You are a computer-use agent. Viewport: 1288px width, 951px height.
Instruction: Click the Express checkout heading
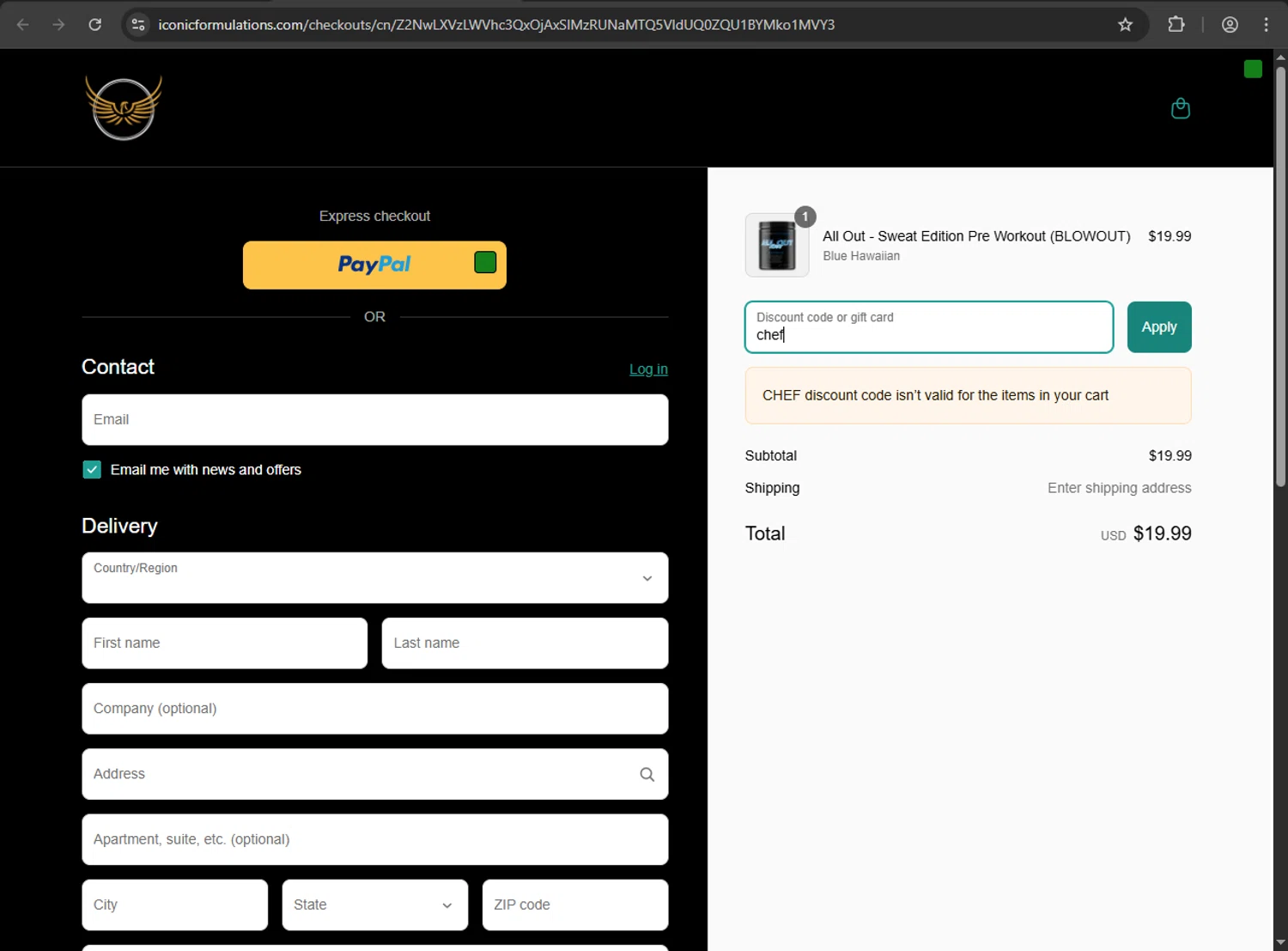click(374, 216)
